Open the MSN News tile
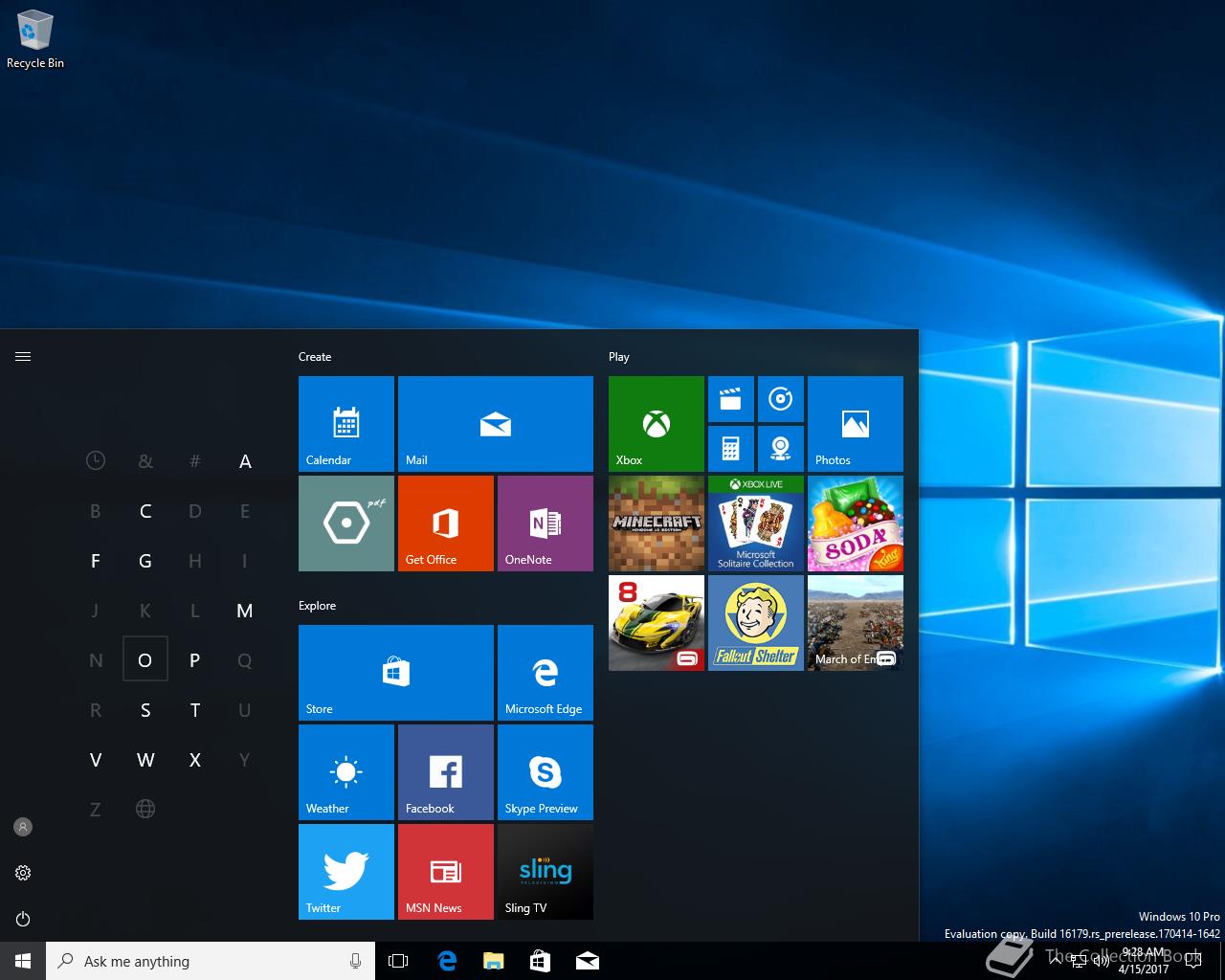 coord(446,872)
